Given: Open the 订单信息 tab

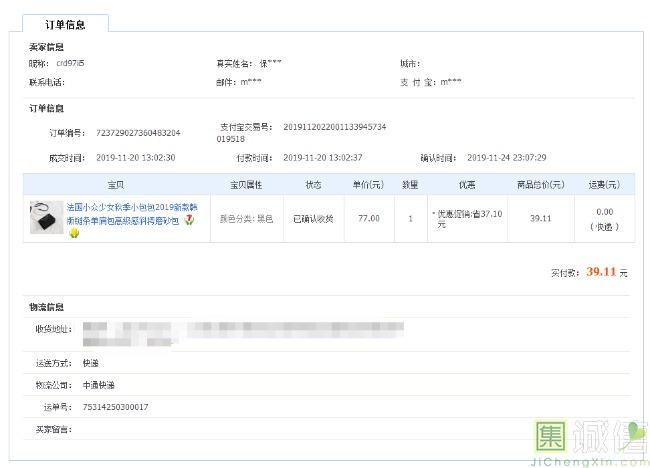Looking at the screenshot, I should [66, 25].
